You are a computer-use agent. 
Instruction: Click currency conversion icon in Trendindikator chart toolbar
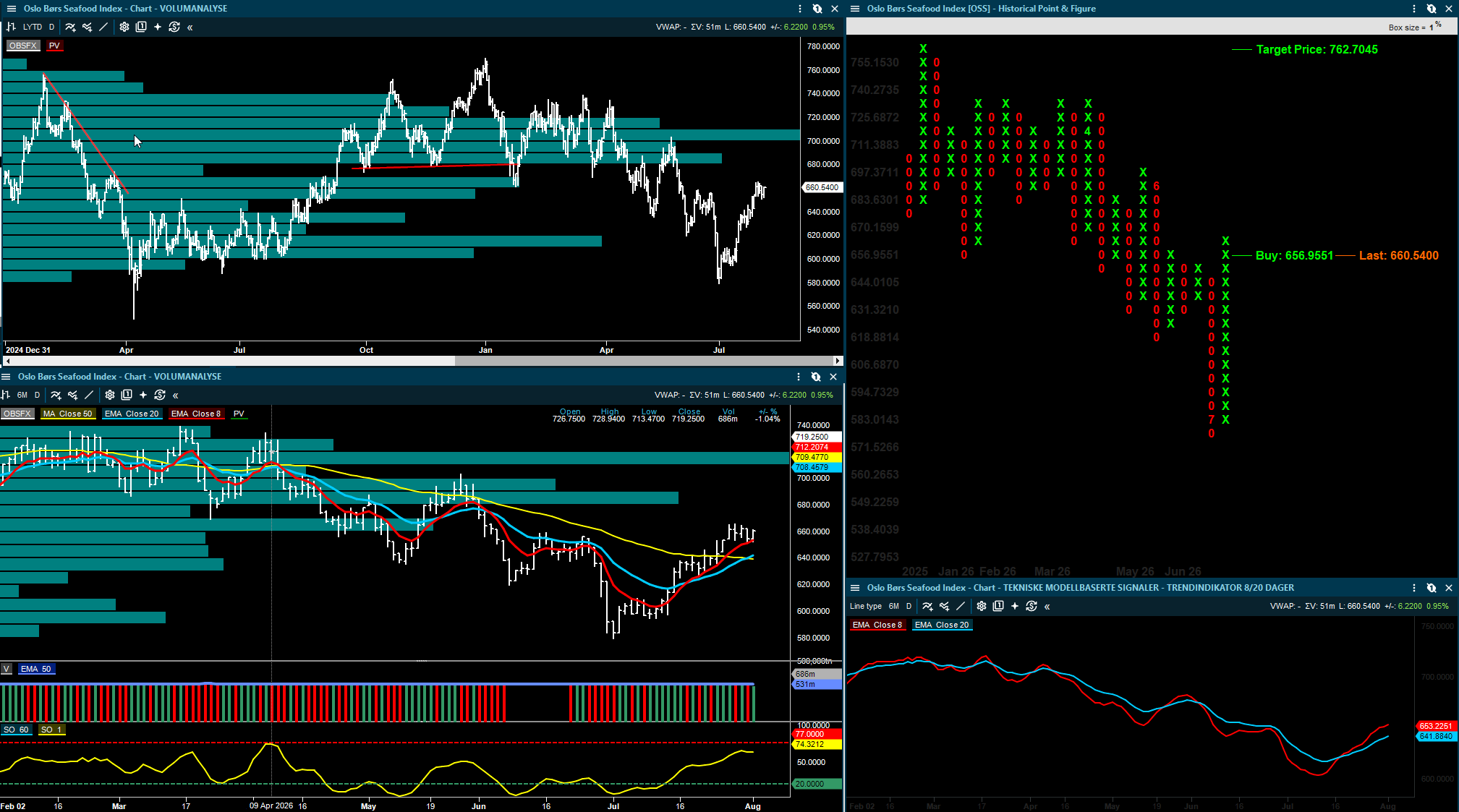[1031, 606]
